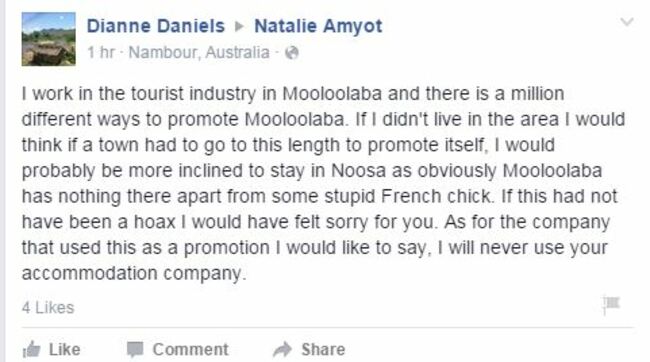Click the word Noosa in the post
650x362 pixels.
pos(359,170)
